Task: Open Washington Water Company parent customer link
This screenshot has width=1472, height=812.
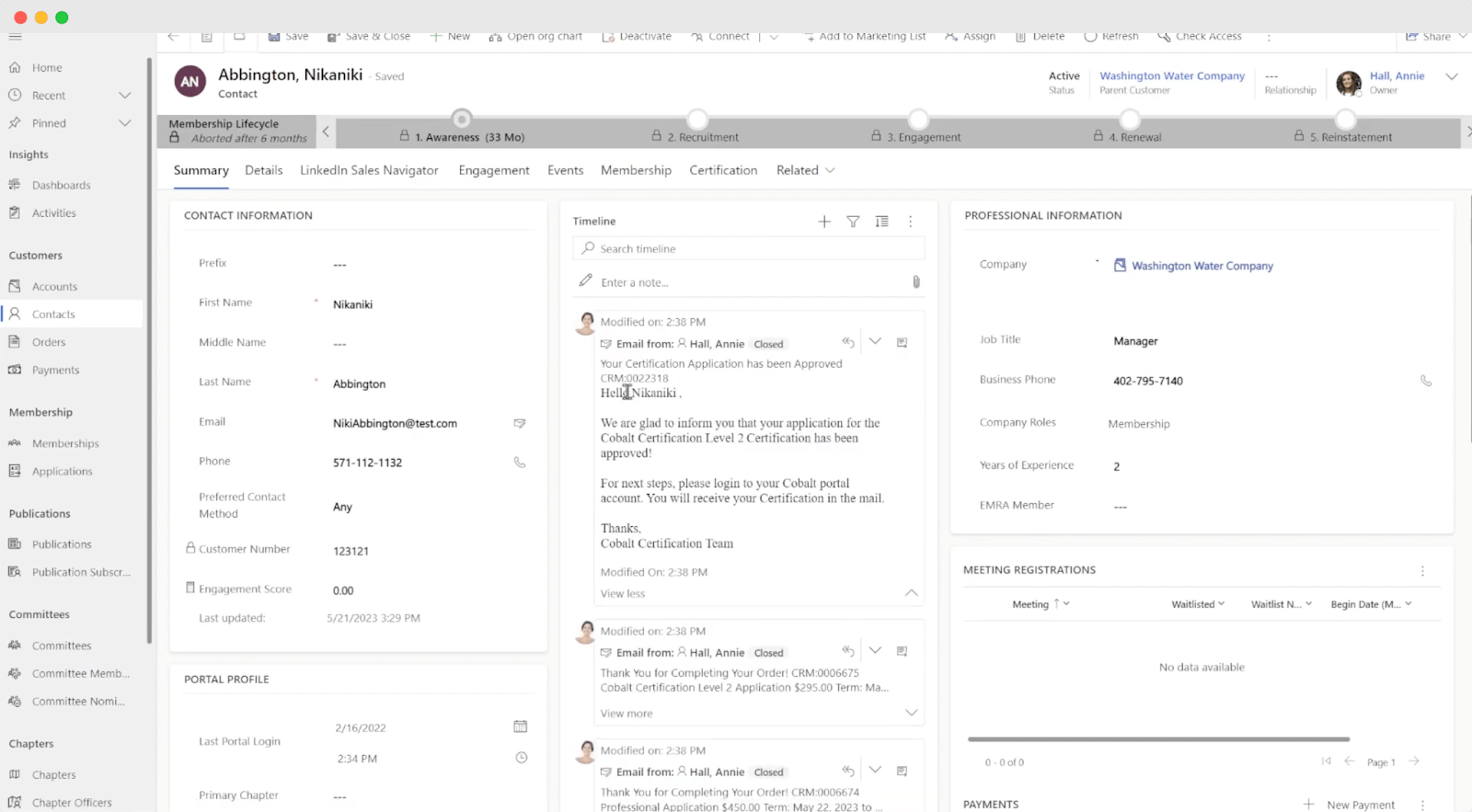Action: coord(1172,76)
